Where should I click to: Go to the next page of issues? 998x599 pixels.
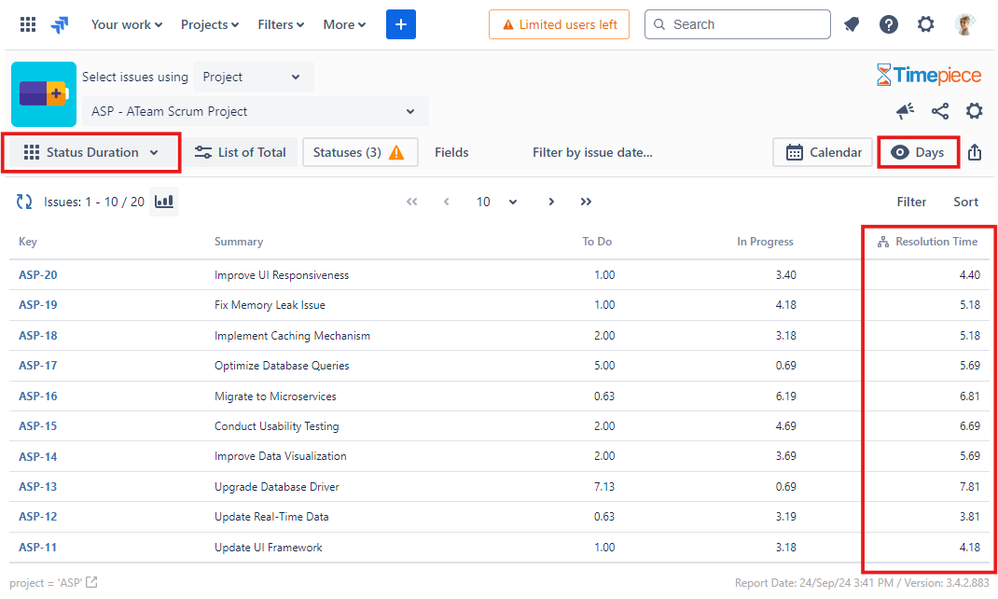[x=551, y=202]
